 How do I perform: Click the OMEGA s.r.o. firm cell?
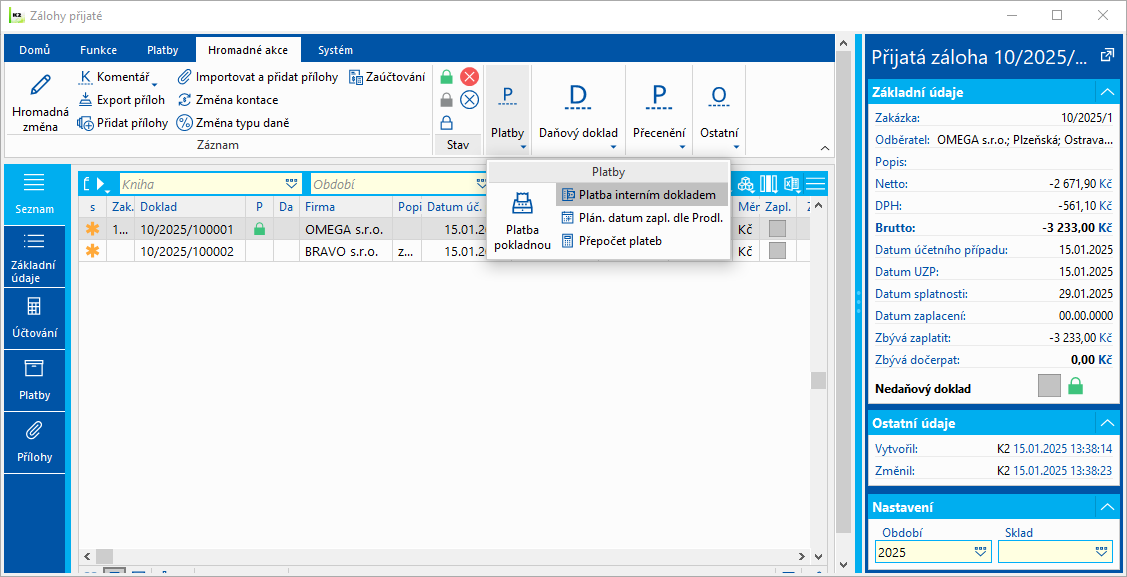347,229
